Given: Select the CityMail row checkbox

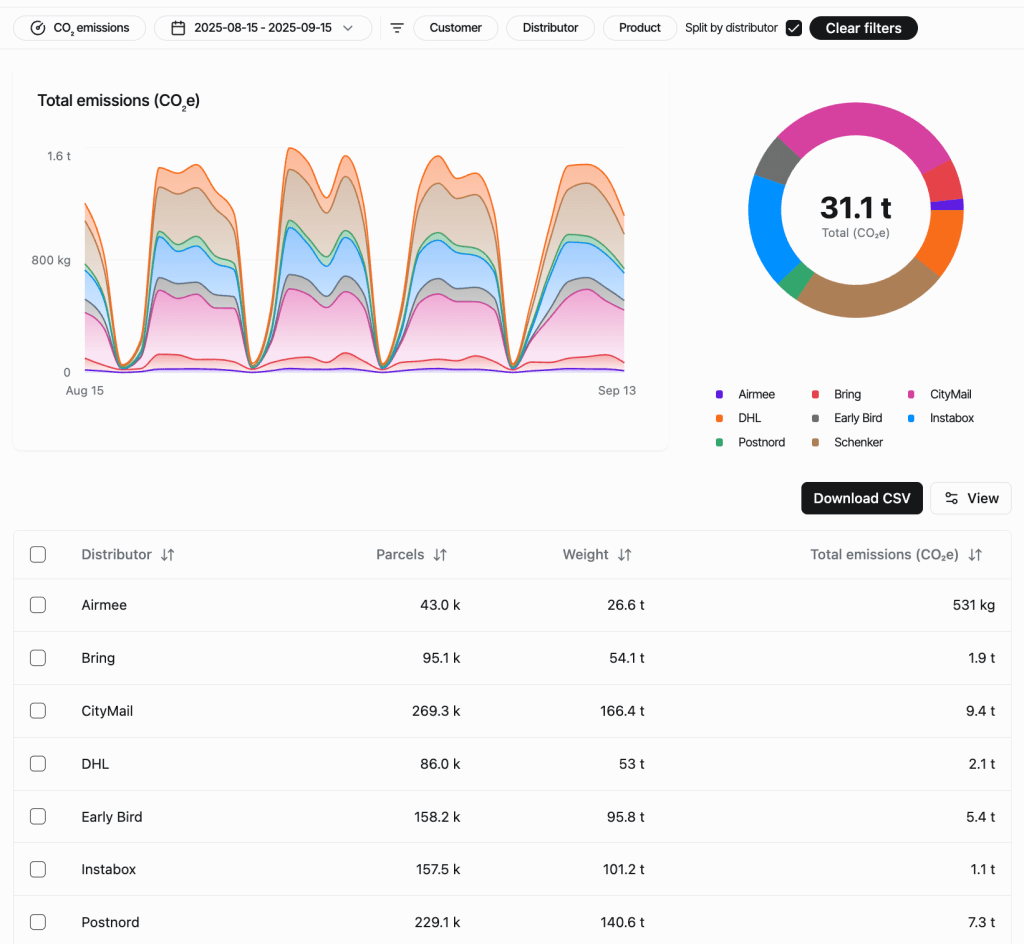Looking at the screenshot, I should (x=38, y=711).
